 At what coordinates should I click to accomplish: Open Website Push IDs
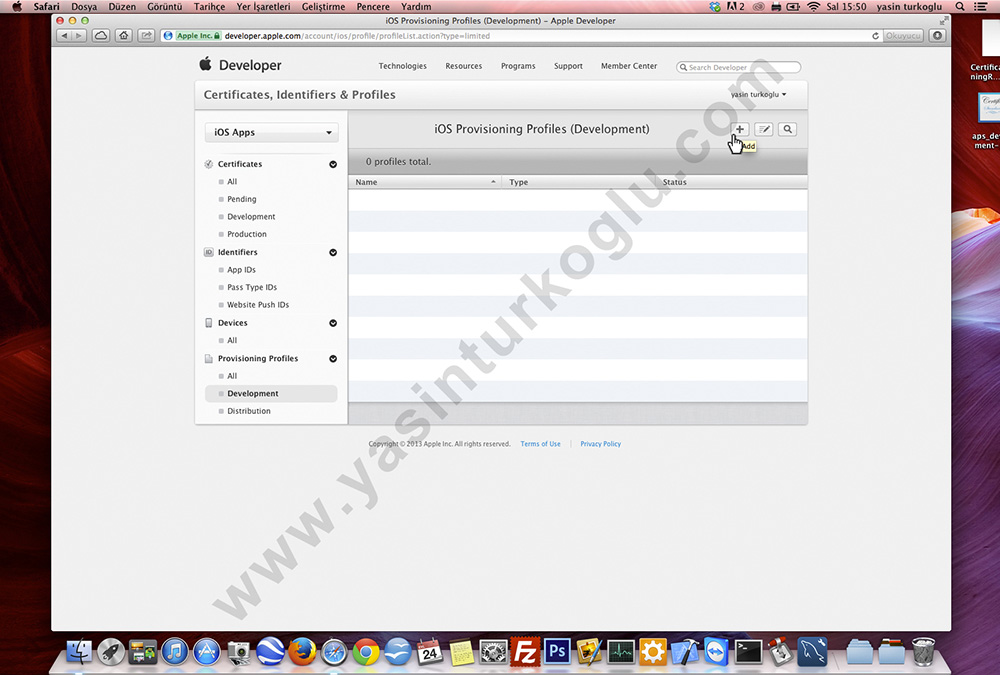(258, 305)
